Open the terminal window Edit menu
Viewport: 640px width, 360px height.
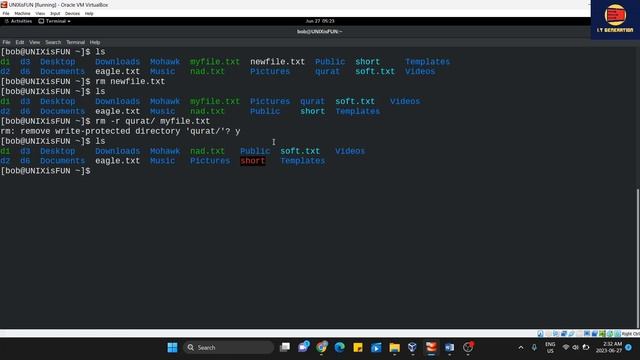coord(20,42)
